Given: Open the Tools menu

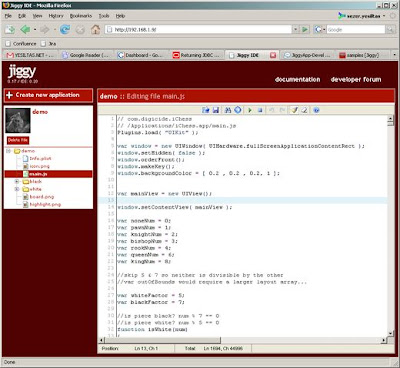Looking at the screenshot, I should (x=104, y=16).
